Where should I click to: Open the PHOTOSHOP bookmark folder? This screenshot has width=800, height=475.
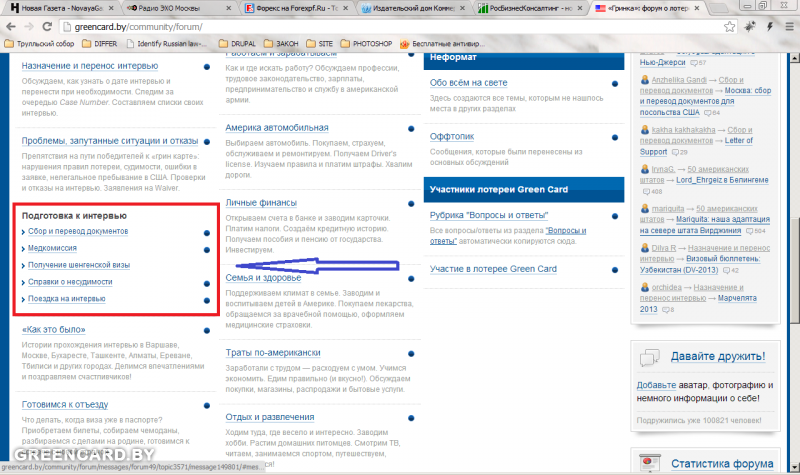tap(366, 44)
